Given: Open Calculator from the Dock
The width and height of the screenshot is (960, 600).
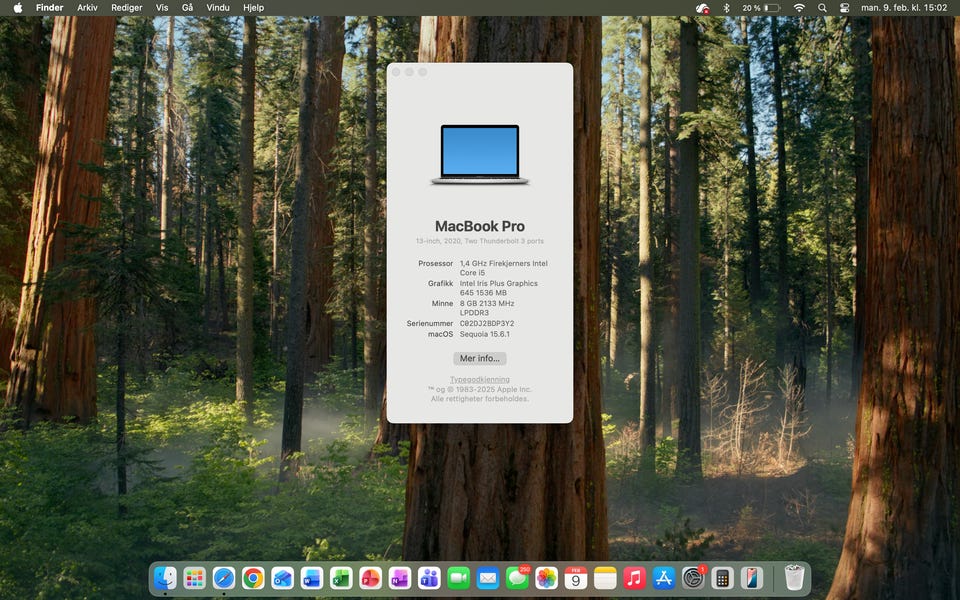Looking at the screenshot, I should (x=722, y=577).
